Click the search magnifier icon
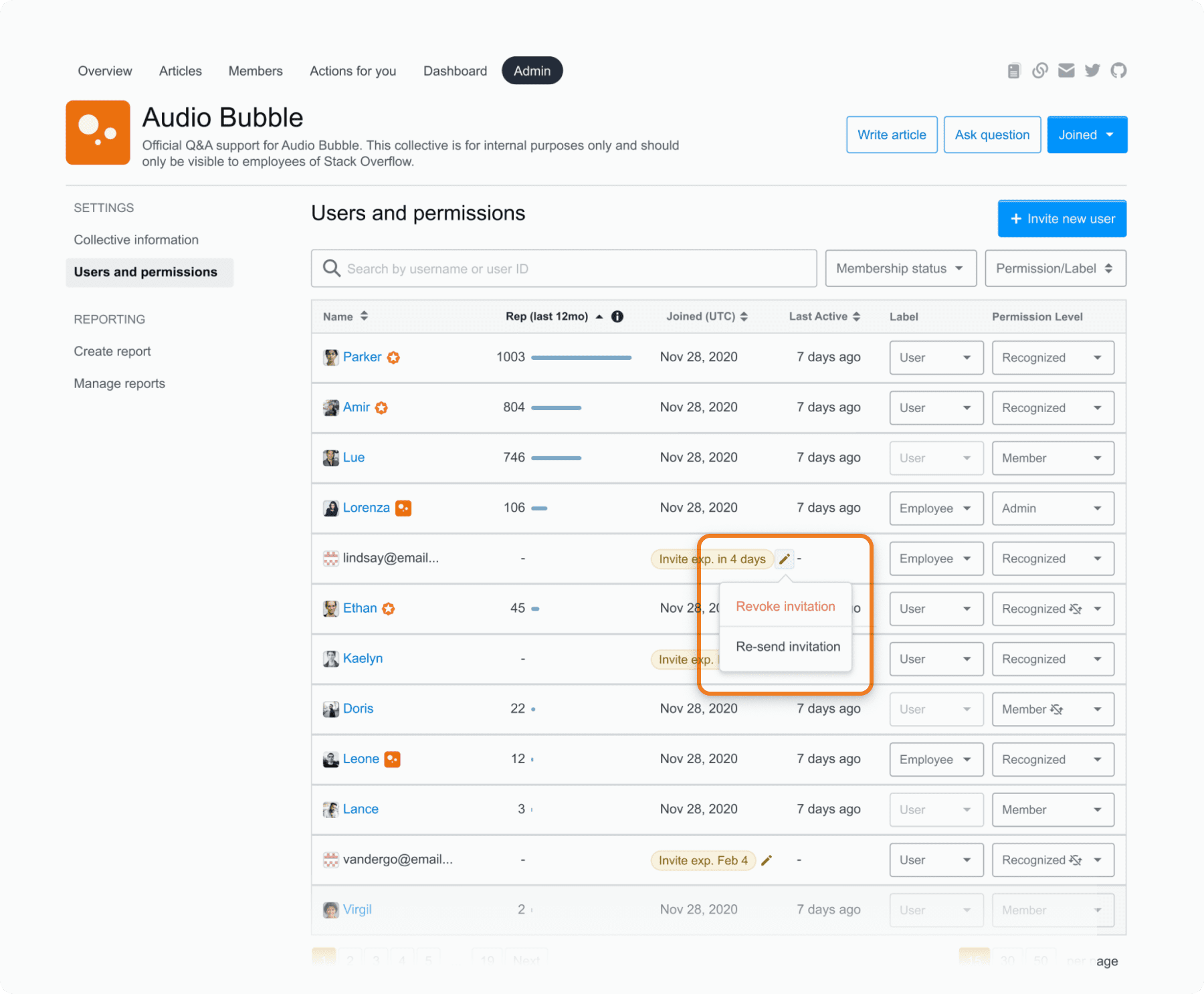1204x994 pixels. 332,268
